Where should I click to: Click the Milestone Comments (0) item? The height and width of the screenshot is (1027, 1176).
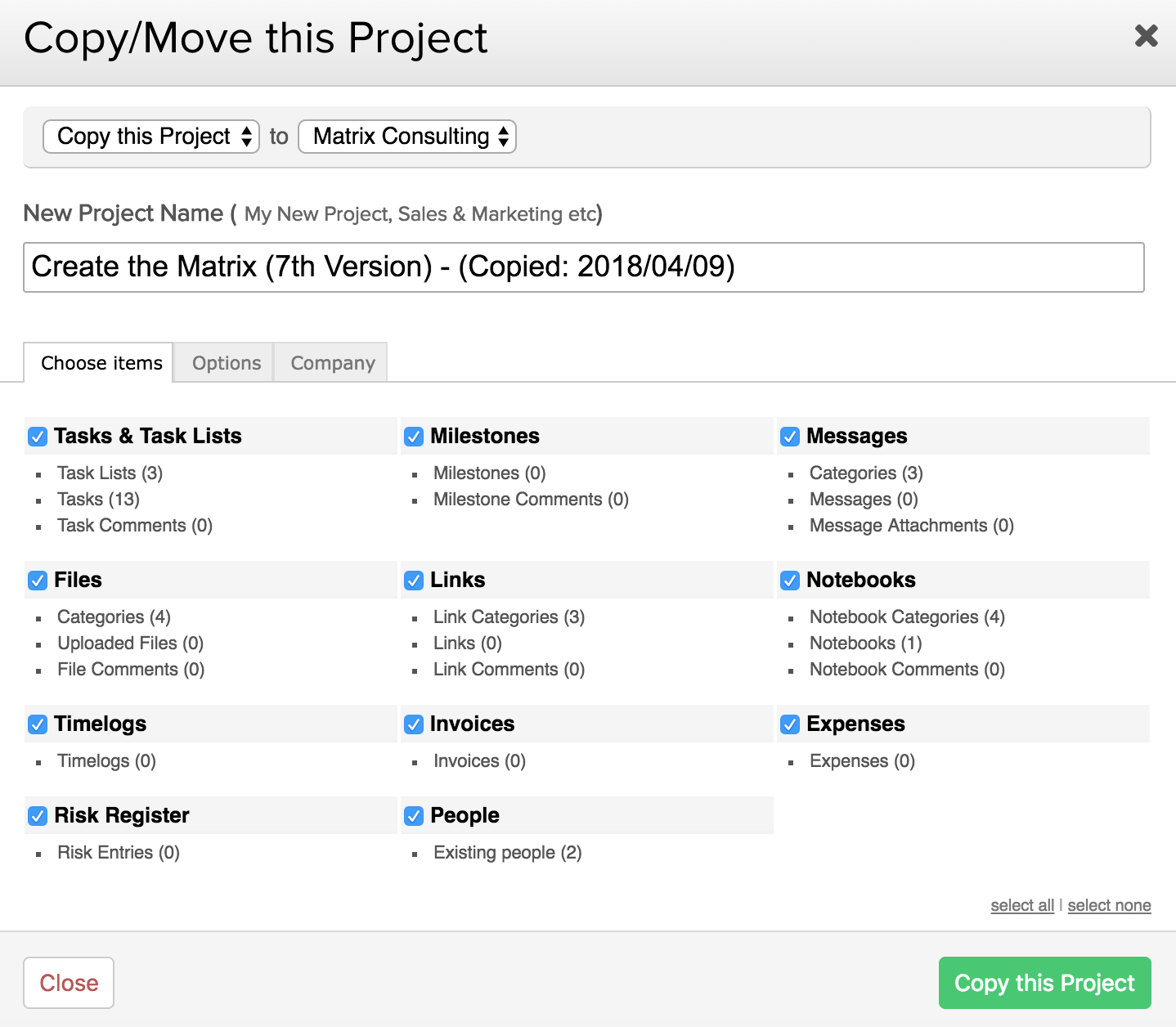531,499
